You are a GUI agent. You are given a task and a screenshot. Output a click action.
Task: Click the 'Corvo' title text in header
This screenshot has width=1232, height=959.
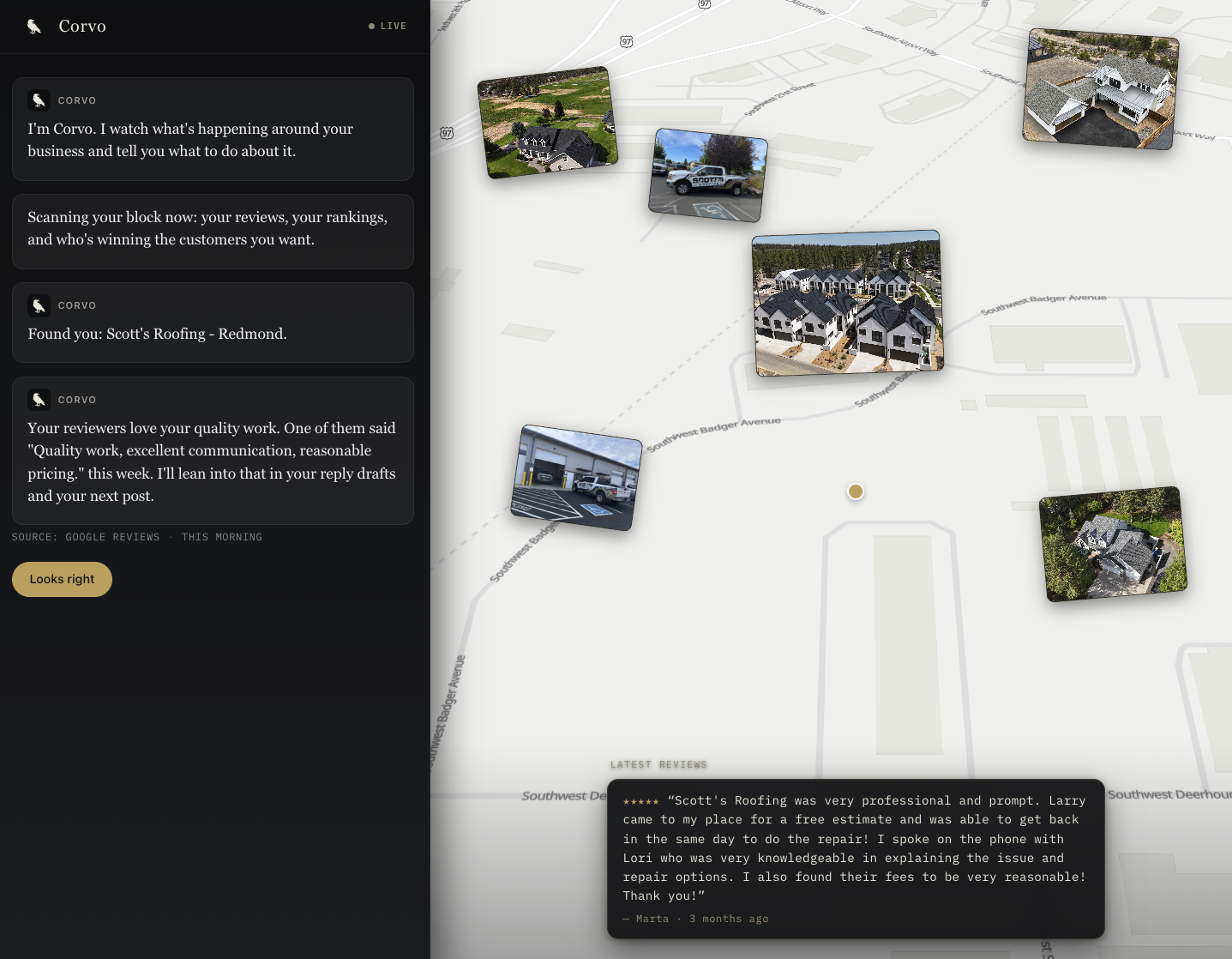click(82, 27)
